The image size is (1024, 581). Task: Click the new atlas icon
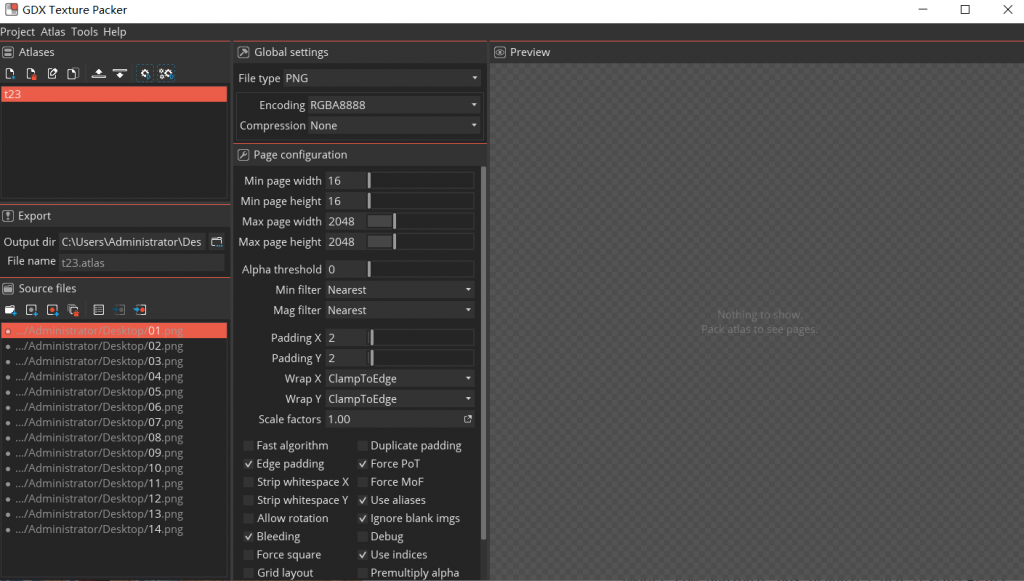click(x=10, y=74)
